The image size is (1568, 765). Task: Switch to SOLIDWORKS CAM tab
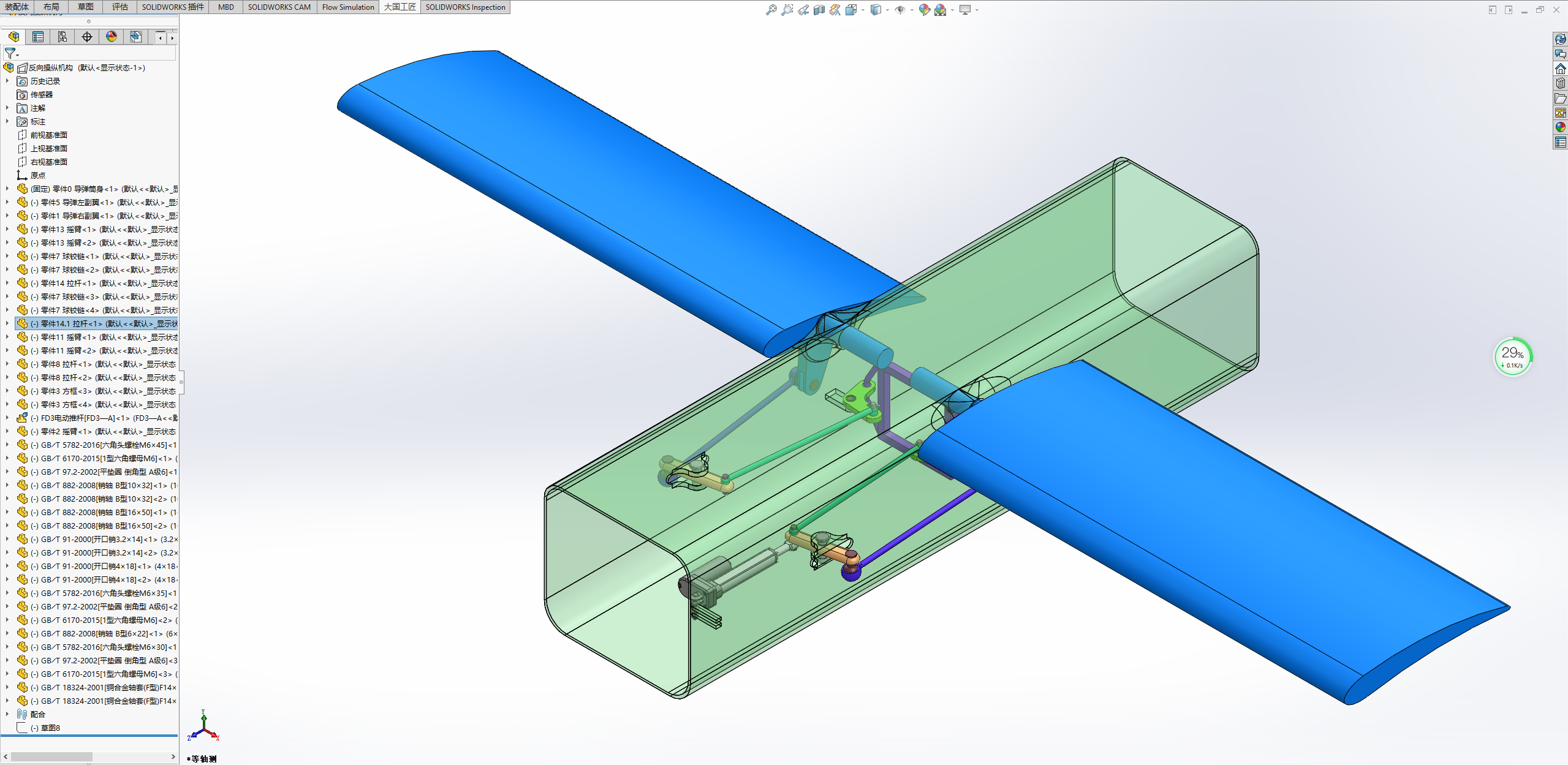[279, 7]
